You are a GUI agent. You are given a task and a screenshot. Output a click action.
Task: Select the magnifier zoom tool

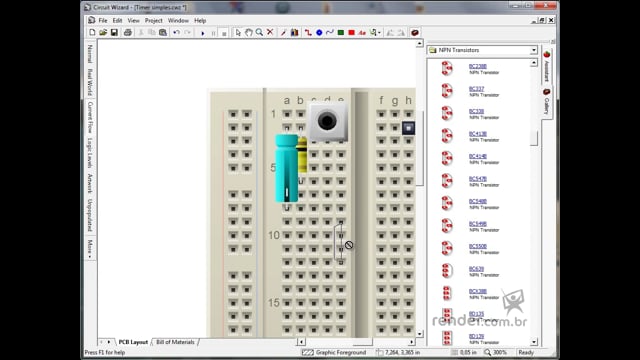(x=259, y=33)
